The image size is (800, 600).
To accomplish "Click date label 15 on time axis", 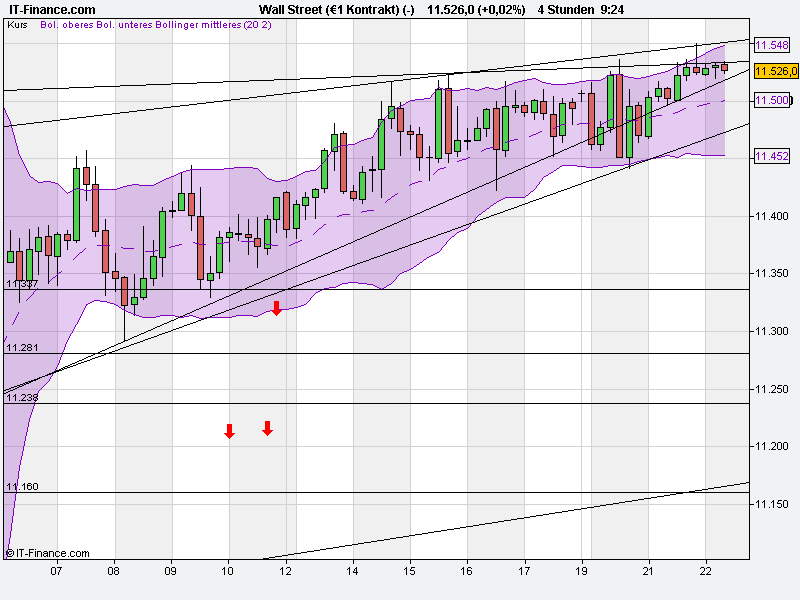I will pyautogui.click(x=409, y=571).
